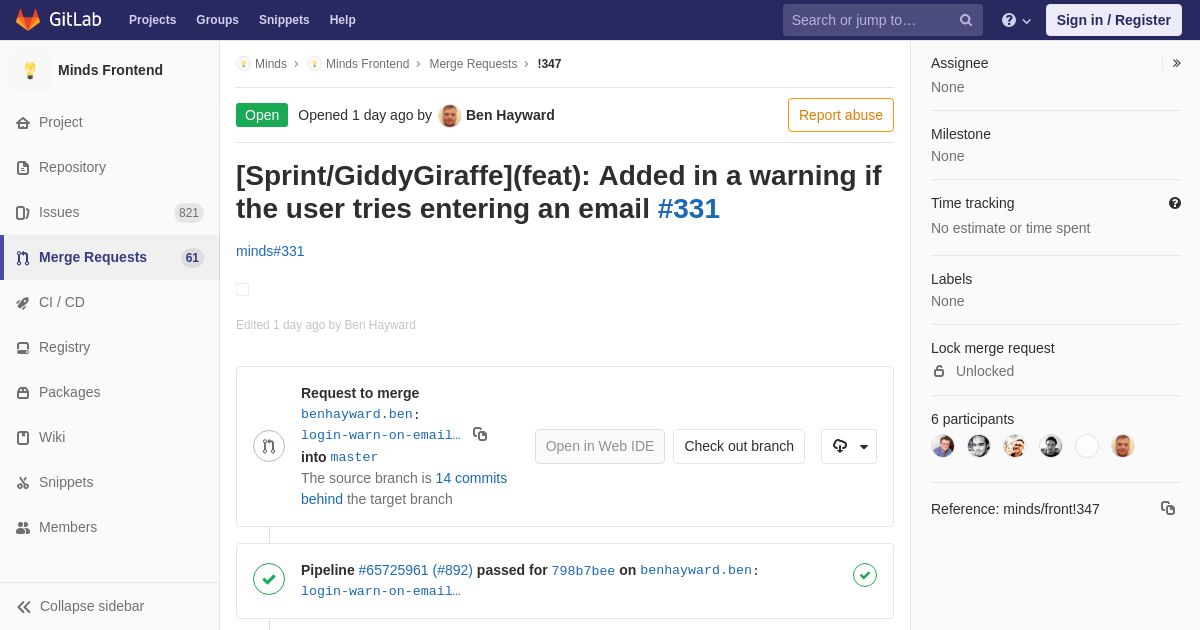Open the minds#331 link

(x=270, y=251)
